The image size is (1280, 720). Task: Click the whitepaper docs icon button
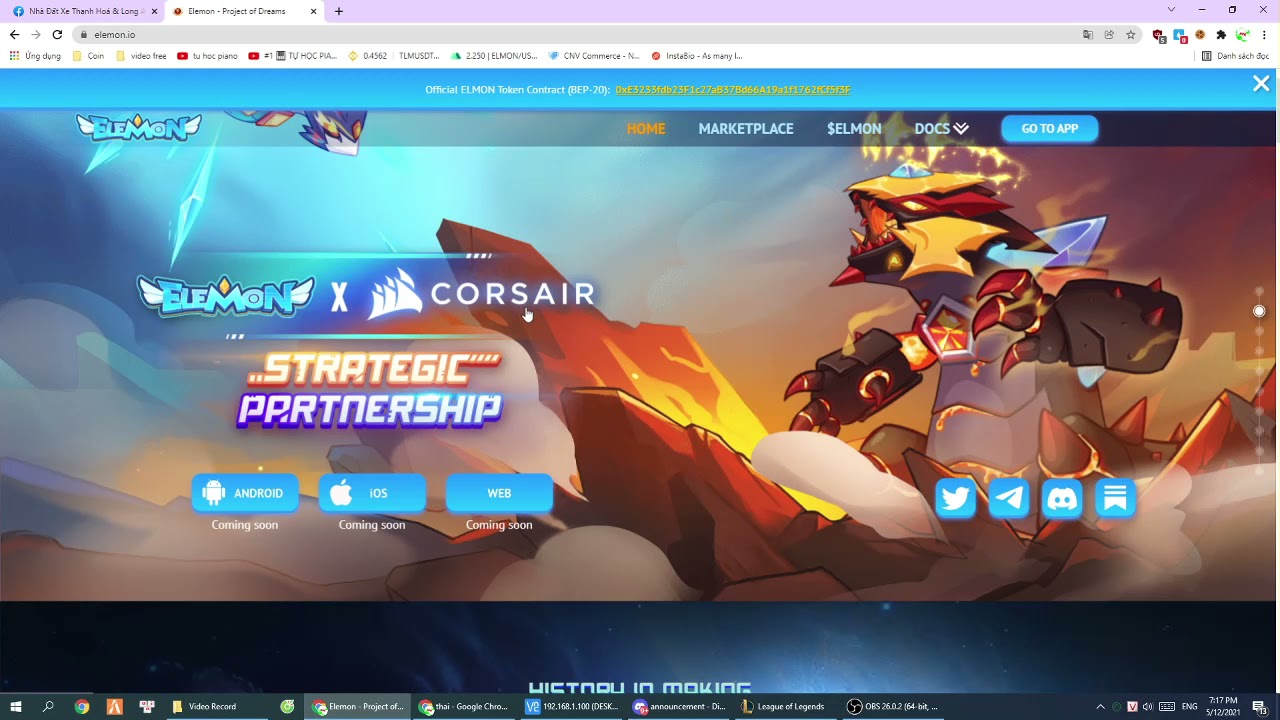1115,498
